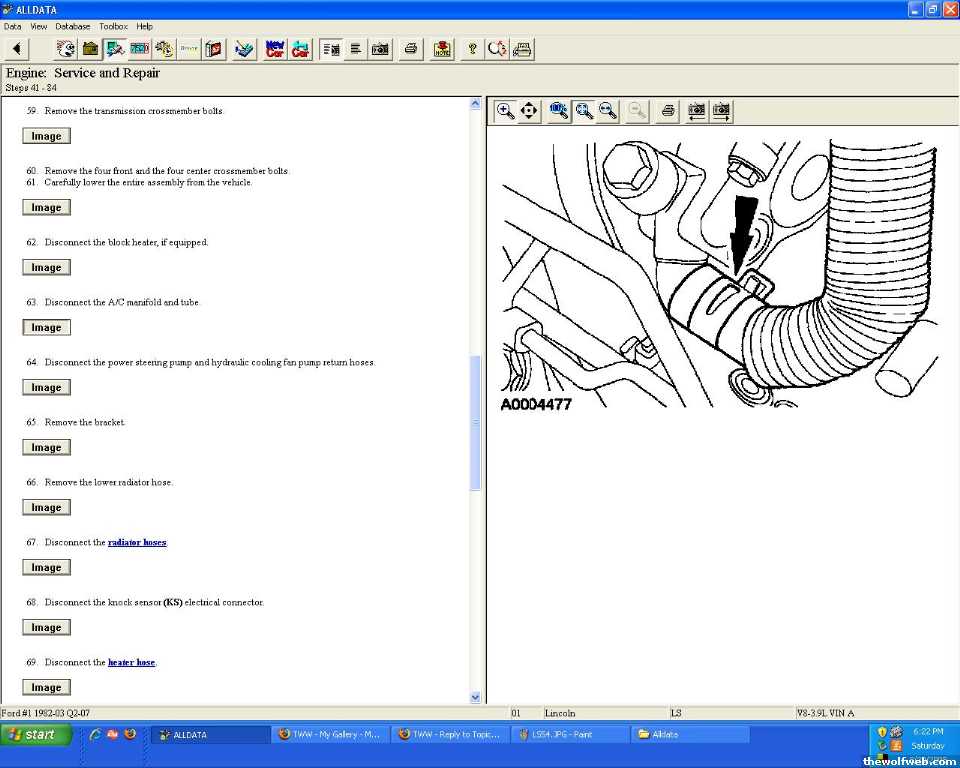The width and height of the screenshot is (960, 768).
Task: Select the zoom-in magnifier tool above the diagram
Action: [x=506, y=111]
